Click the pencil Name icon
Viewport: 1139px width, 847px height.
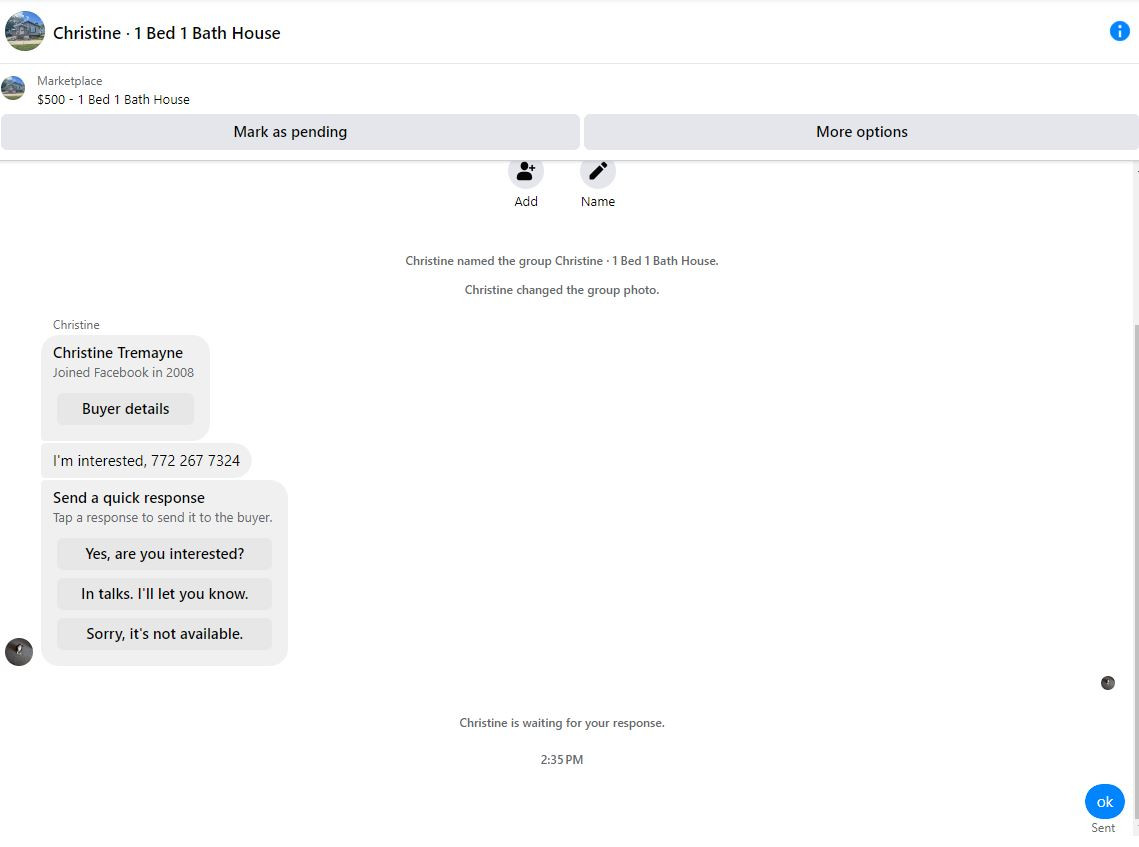click(598, 171)
